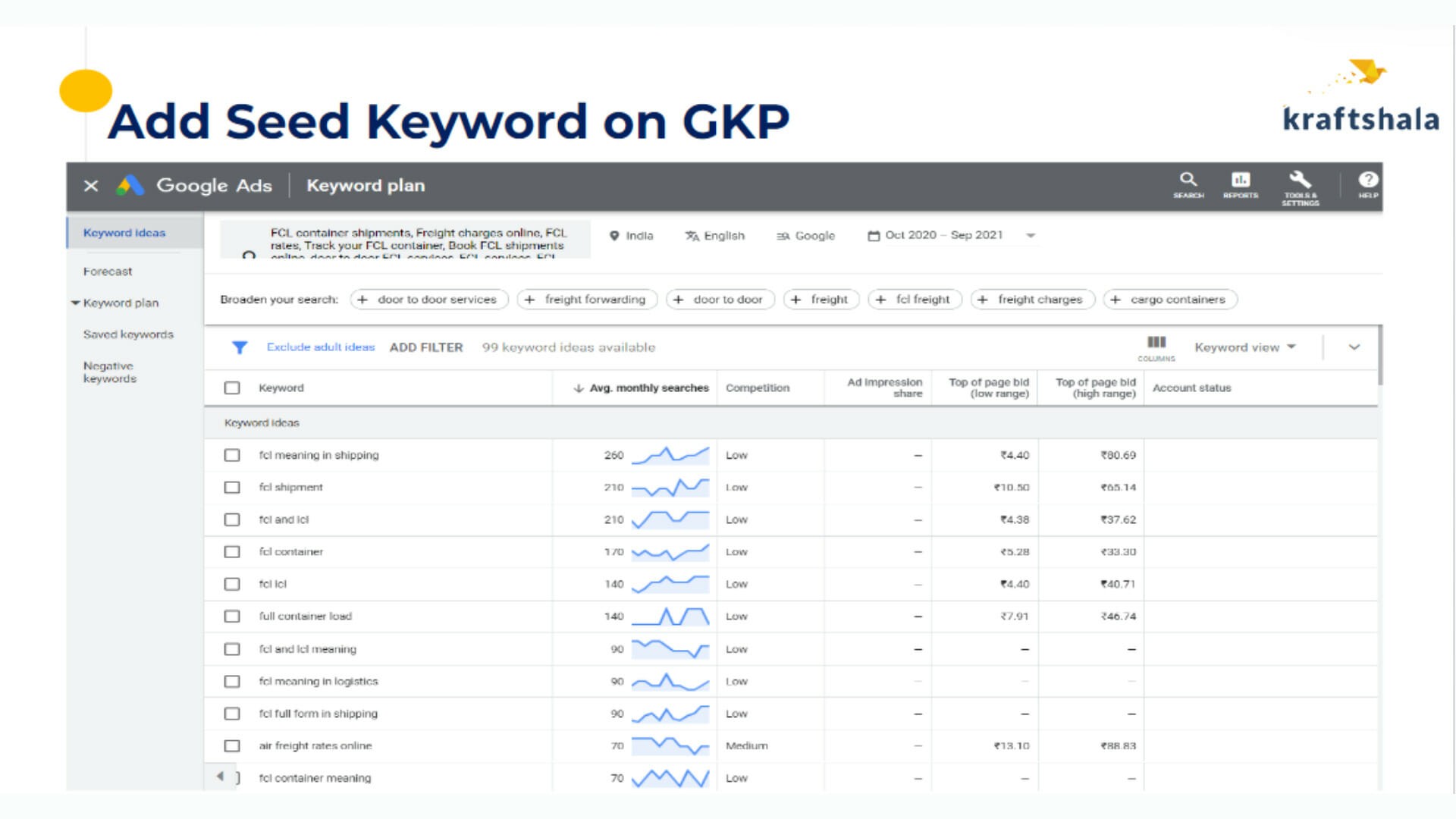The width and height of the screenshot is (1456, 819).
Task: Check the box for fcl shipment
Action: (x=232, y=488)
